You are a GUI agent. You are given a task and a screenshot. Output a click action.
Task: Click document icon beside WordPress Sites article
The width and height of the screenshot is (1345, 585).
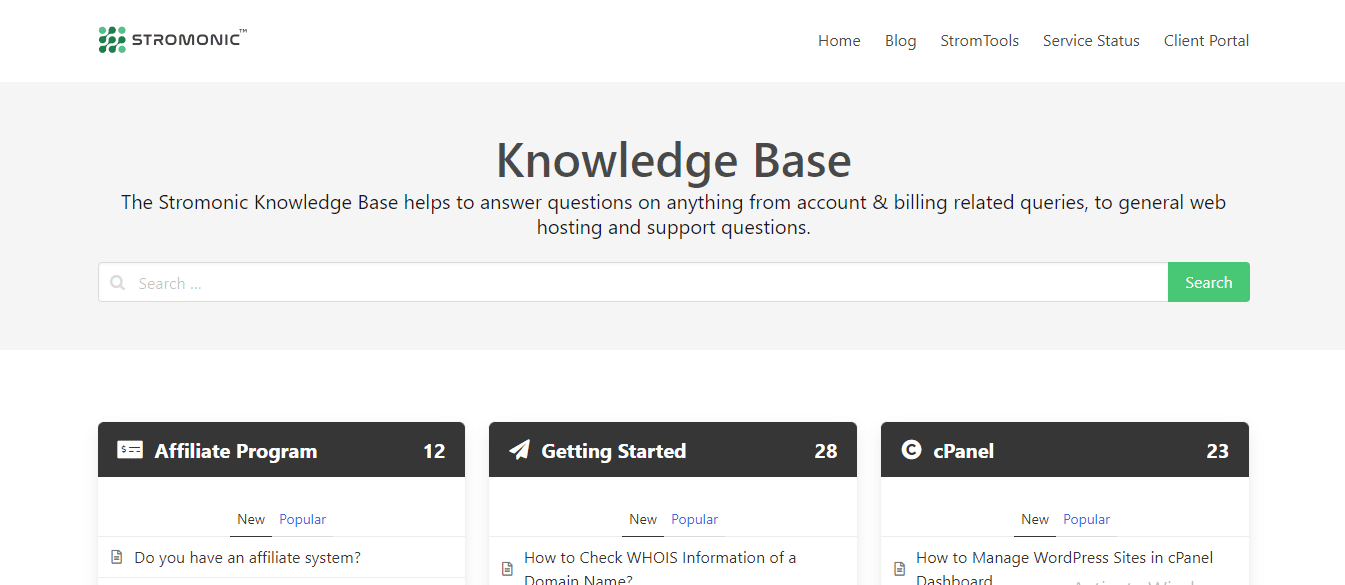[899, 568]
